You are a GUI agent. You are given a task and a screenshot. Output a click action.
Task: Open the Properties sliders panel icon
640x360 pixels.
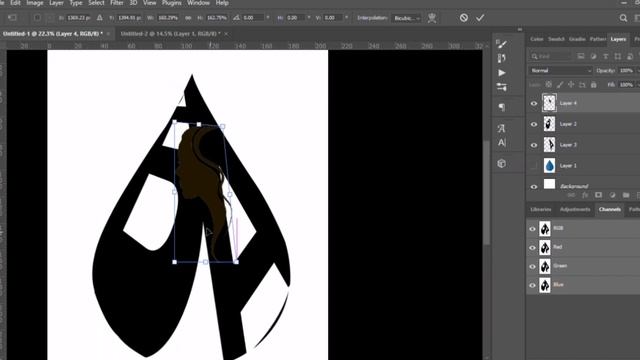tap(502, 87)
